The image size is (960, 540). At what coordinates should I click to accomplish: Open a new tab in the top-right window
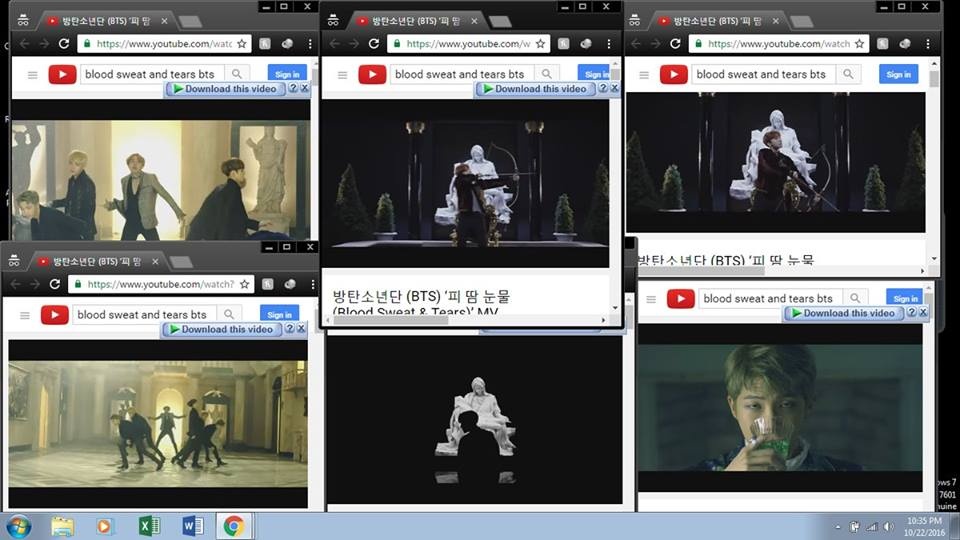point(800,21)
